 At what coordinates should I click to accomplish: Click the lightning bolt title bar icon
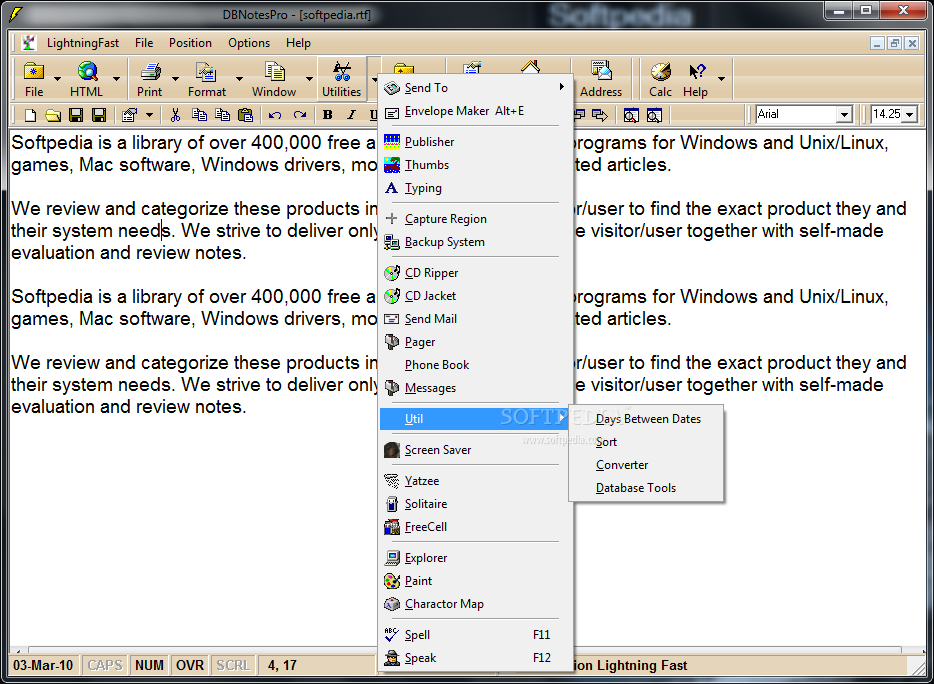click(15, 14)
